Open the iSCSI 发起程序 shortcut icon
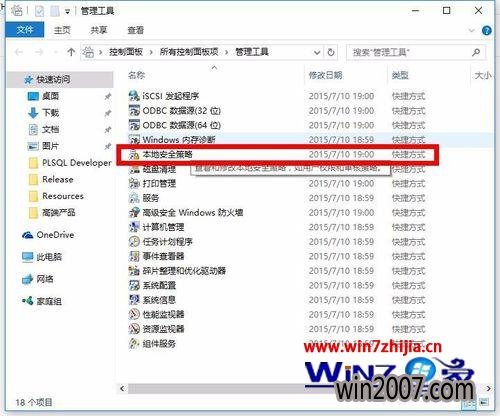This screenshot has width=500, height=416. [134, 96]
